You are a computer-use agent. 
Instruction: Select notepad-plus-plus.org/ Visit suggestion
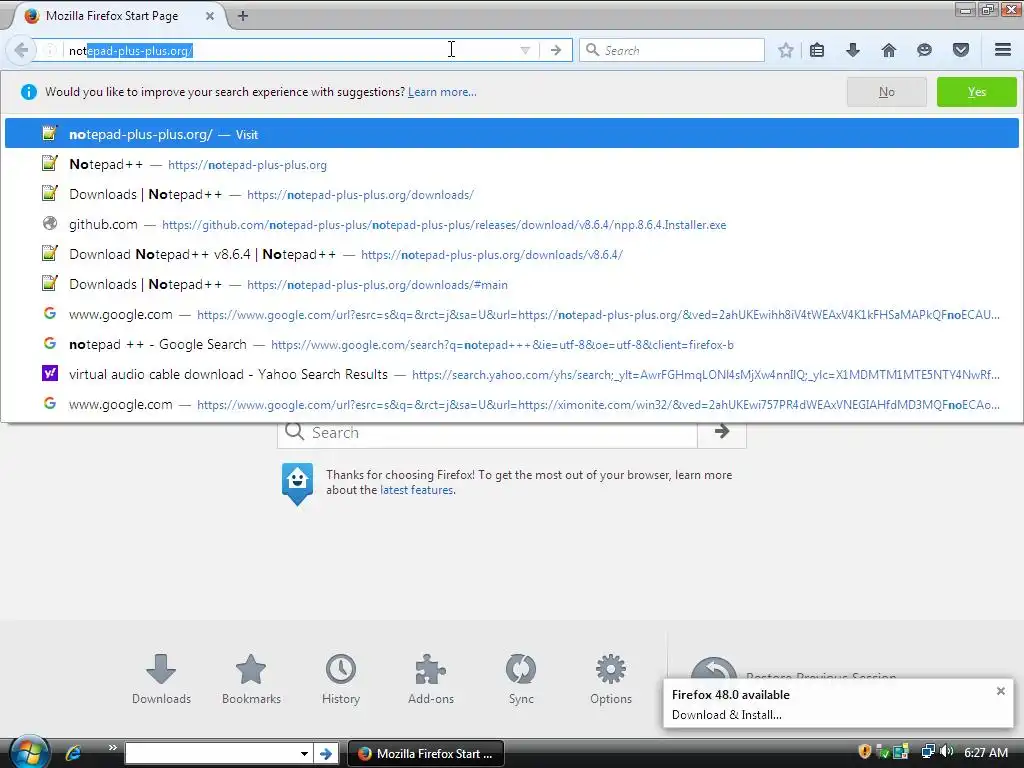[x=511, y=134]
